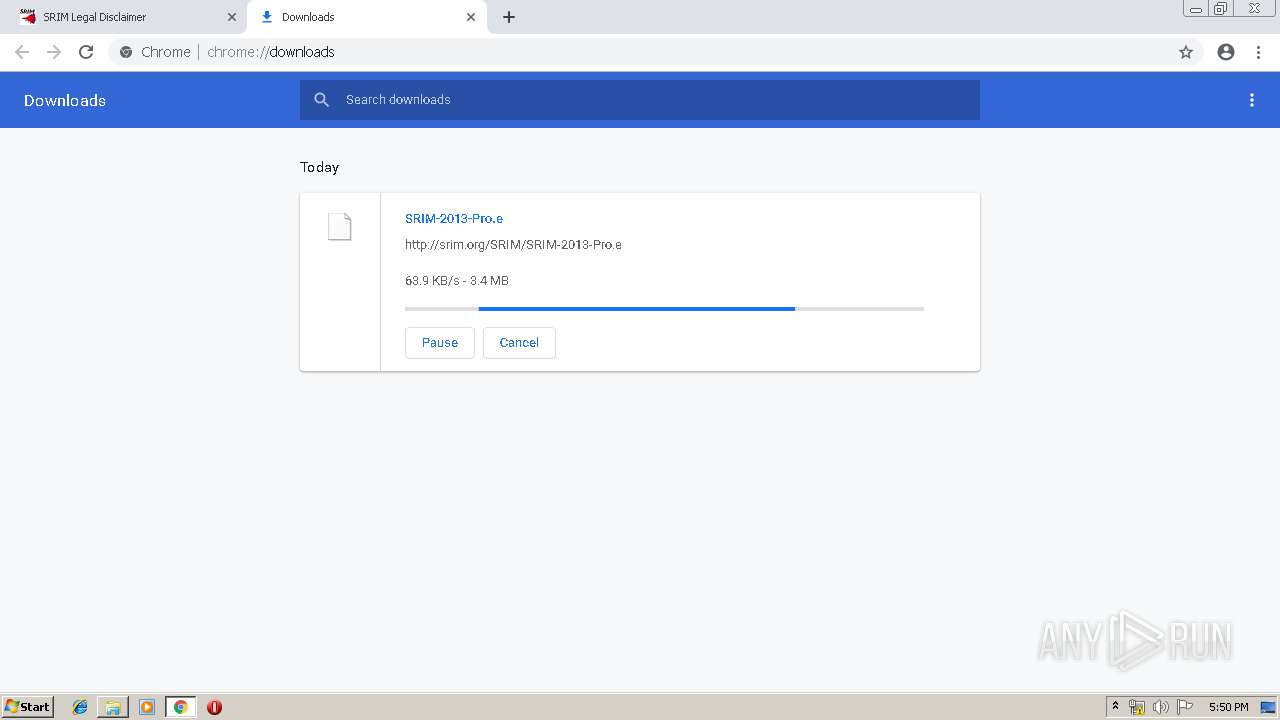1280x720 pixels.
Task: Pause the SRIM-2013-Pro.e download
Action: 440,342
